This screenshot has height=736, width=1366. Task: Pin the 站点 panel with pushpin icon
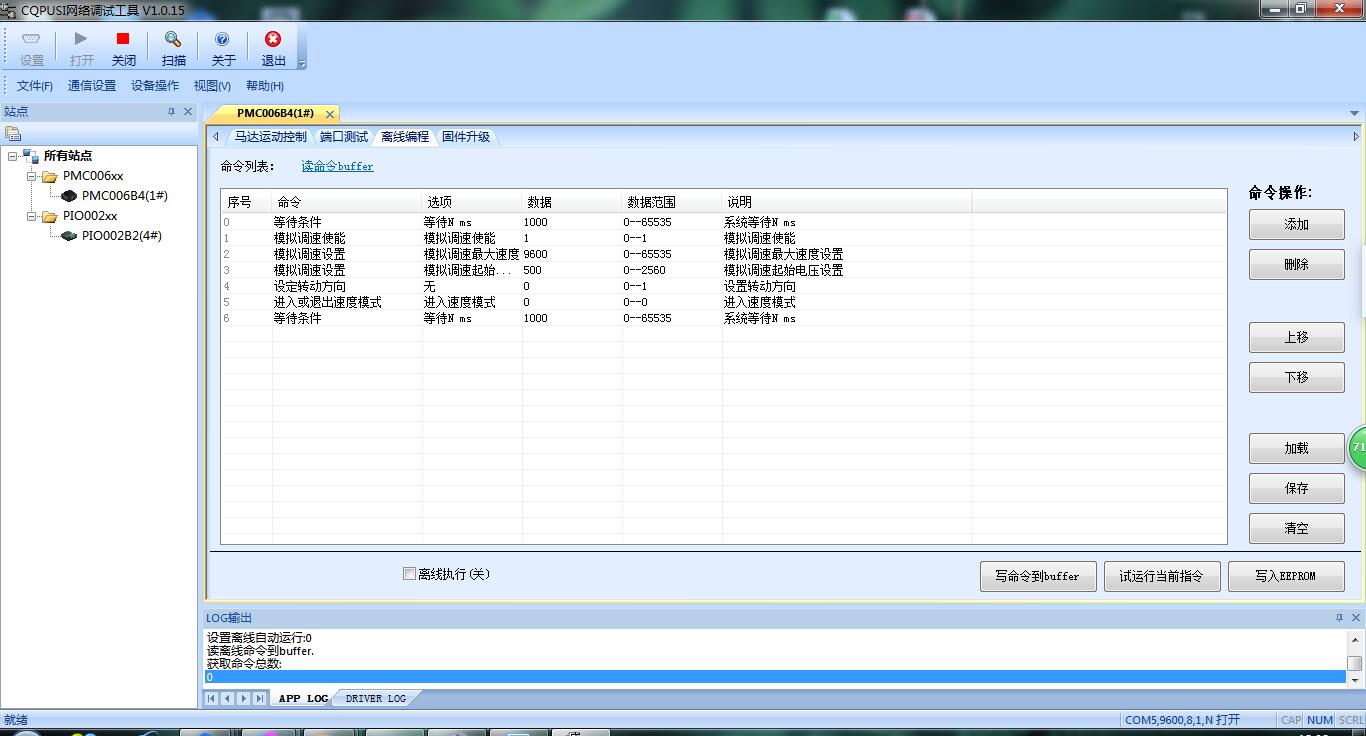[x=171, y=112]
